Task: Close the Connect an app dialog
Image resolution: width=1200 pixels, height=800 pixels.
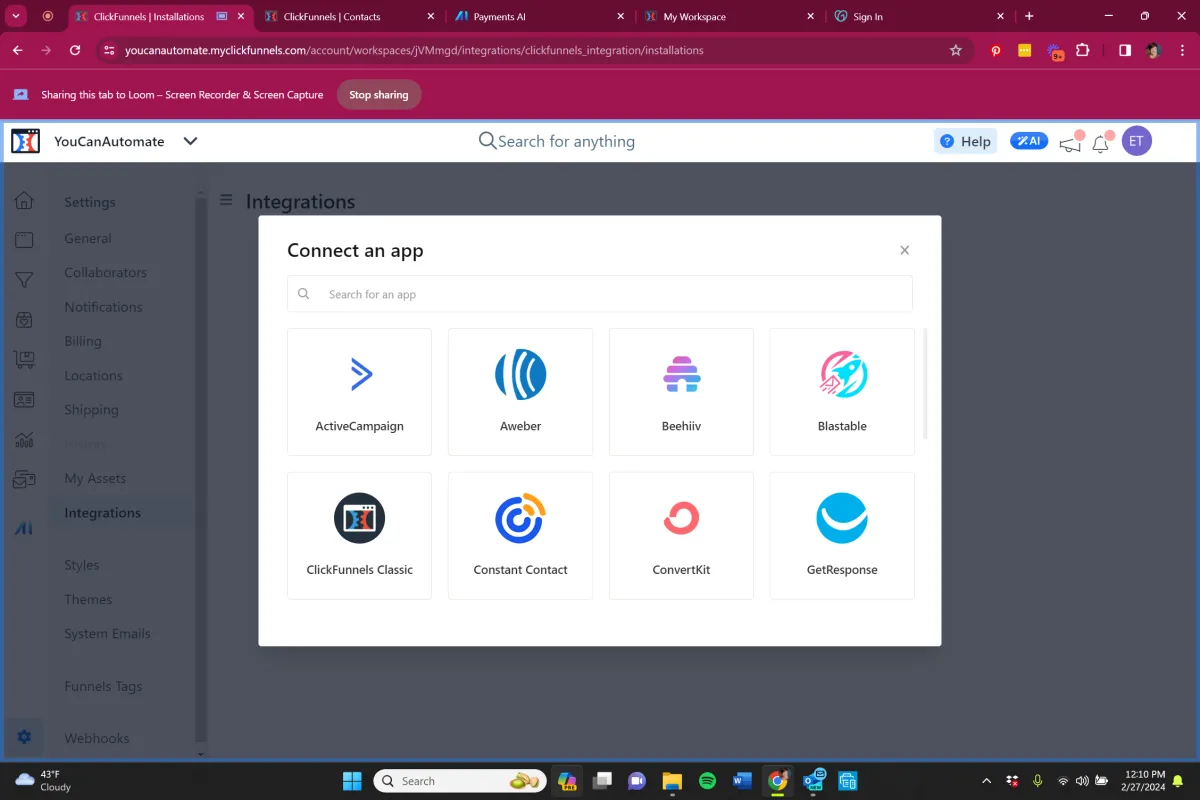Action: [x=904, y=250]
